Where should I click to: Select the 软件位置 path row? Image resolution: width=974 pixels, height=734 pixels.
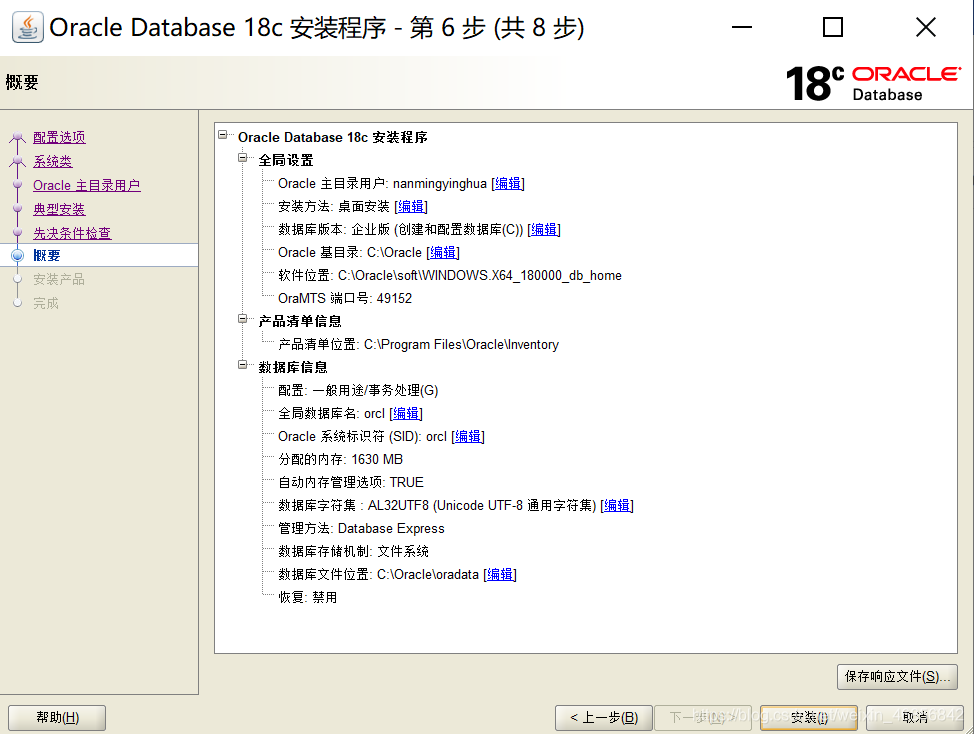pos(450,276)
